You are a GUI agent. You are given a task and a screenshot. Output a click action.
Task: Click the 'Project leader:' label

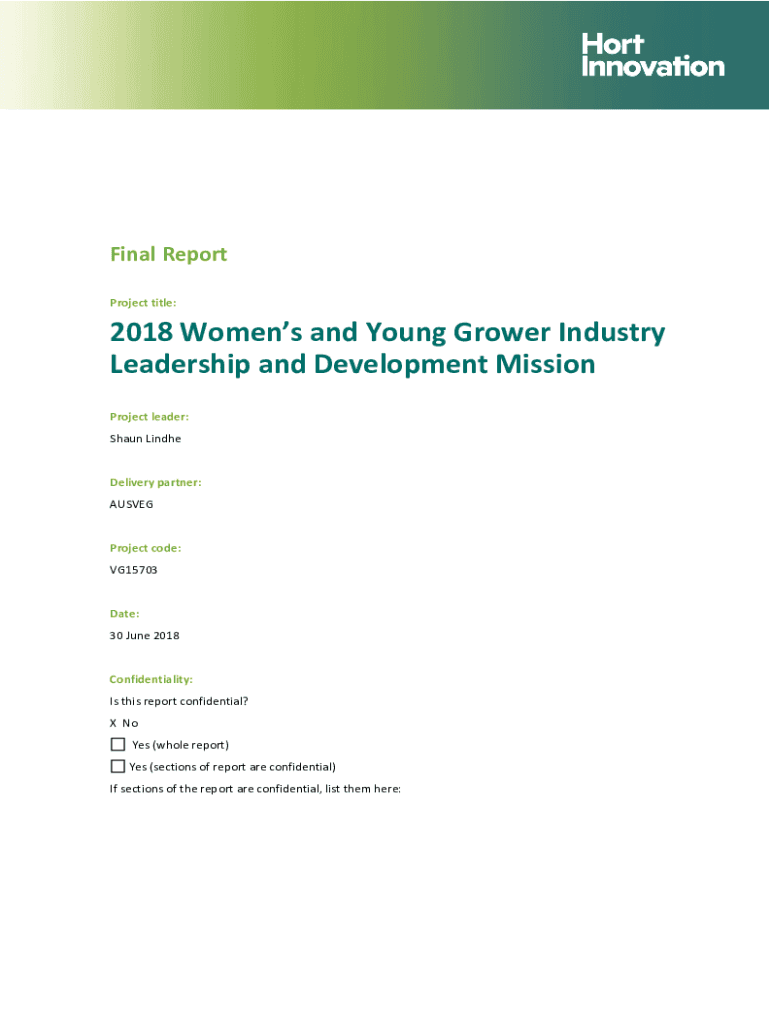coord(149,416)
